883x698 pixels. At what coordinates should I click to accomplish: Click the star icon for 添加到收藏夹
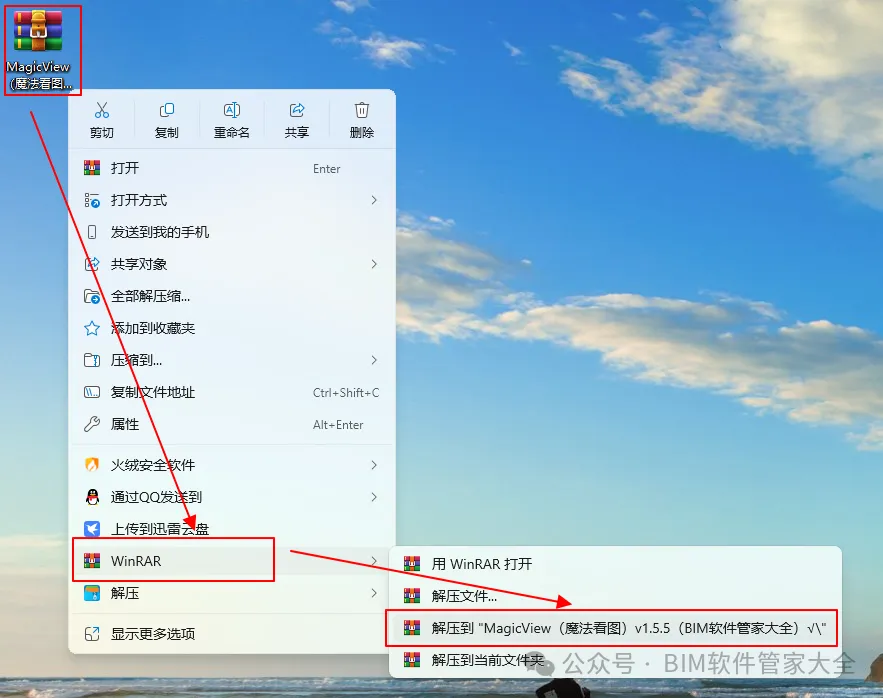[x=92, y=328]
